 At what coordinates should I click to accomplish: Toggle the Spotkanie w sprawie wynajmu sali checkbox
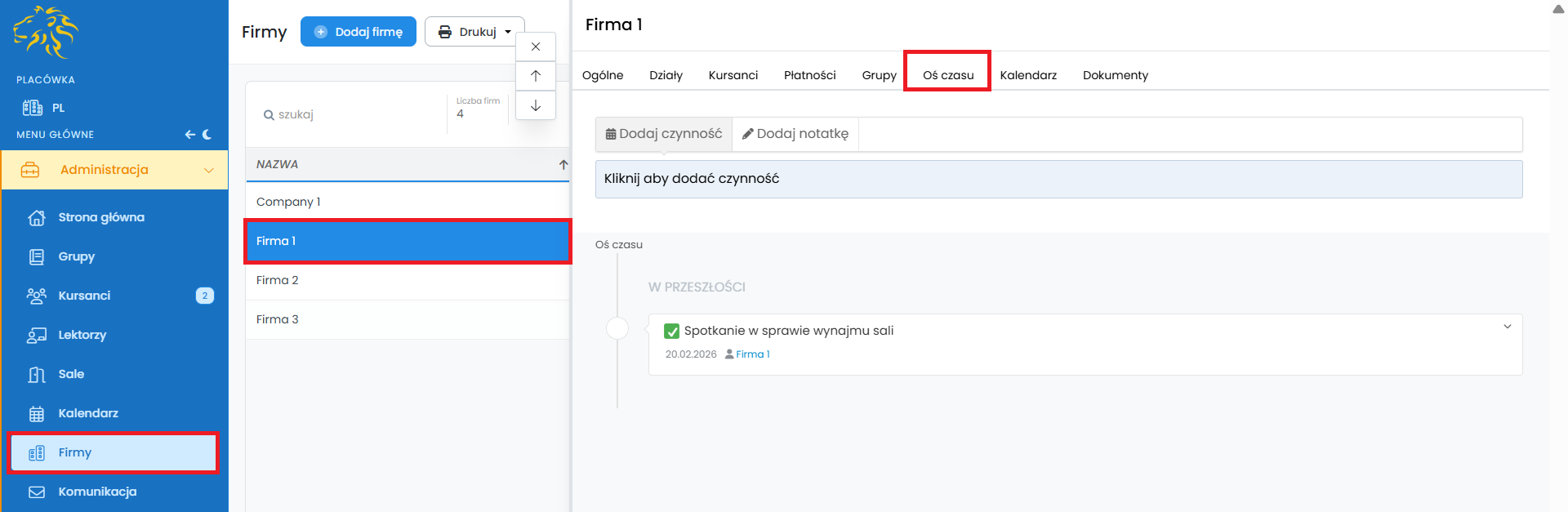(x=672, y=331)
